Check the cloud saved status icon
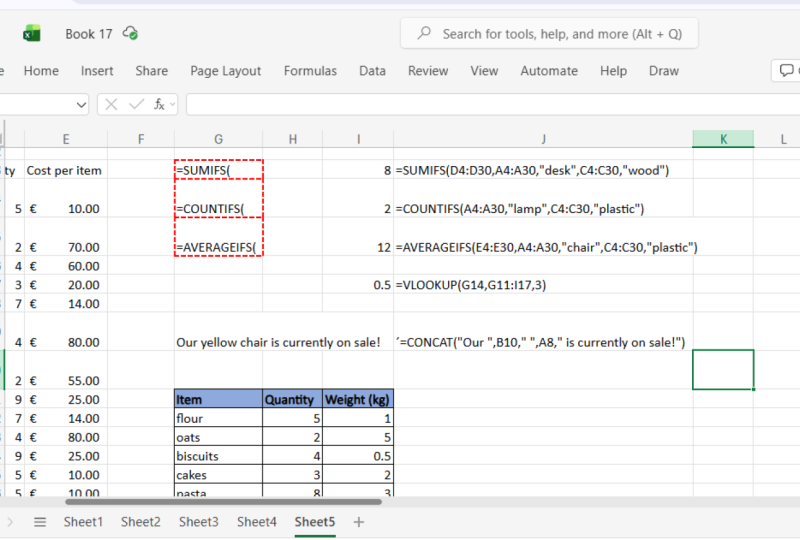800x540 pixels. tap(130, 34)
